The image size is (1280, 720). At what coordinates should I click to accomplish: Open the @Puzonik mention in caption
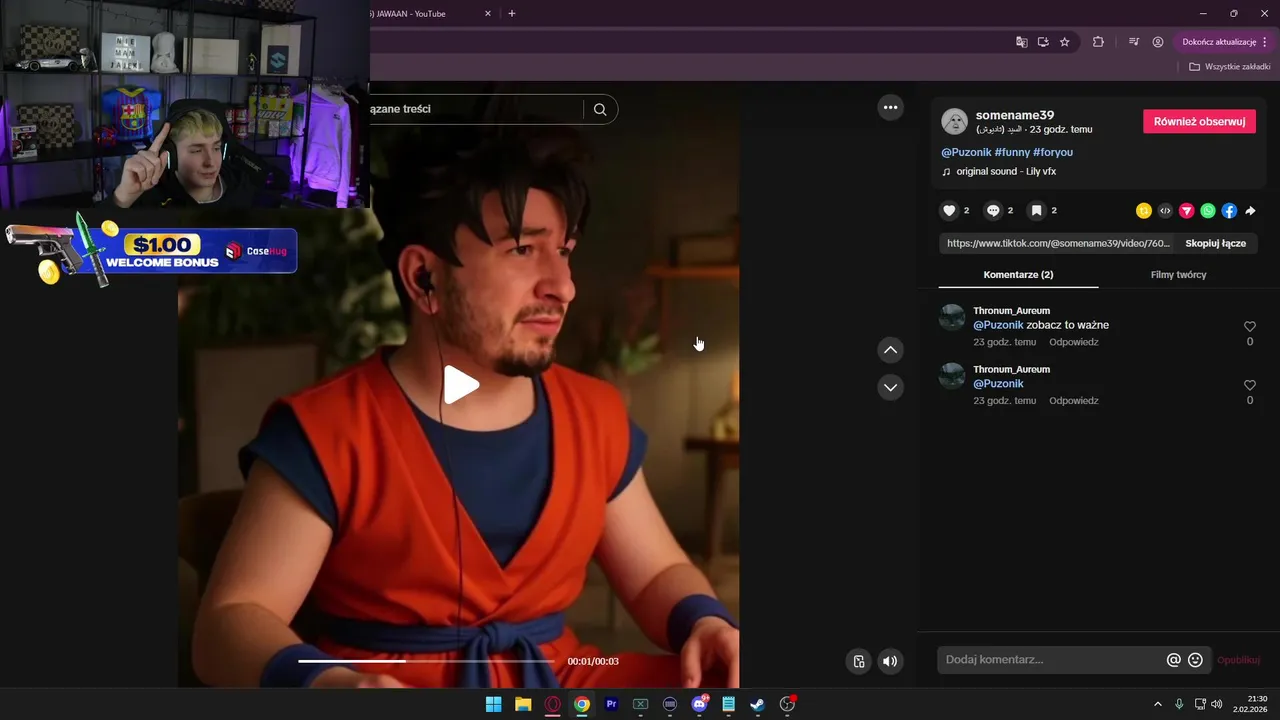(966, 152)
